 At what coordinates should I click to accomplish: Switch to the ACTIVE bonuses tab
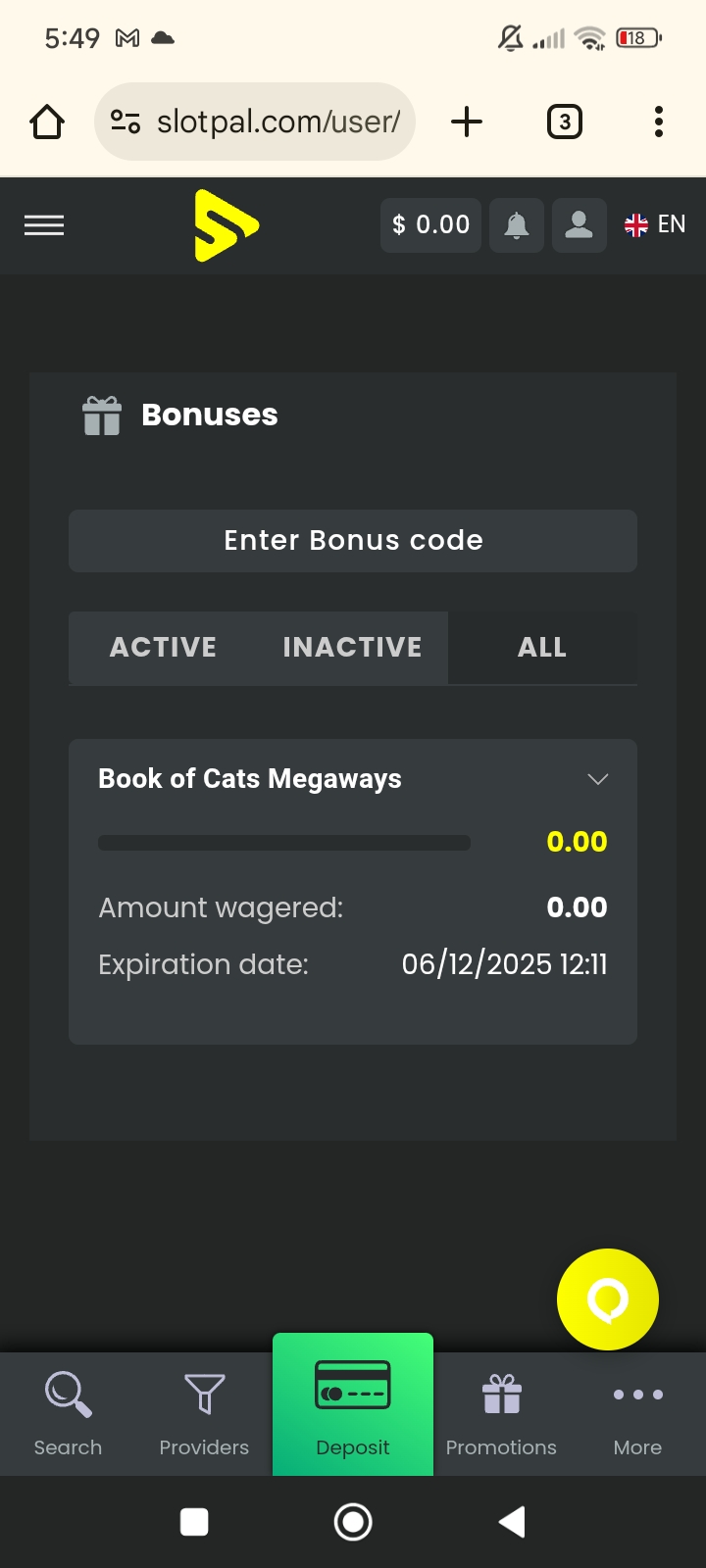163,648
